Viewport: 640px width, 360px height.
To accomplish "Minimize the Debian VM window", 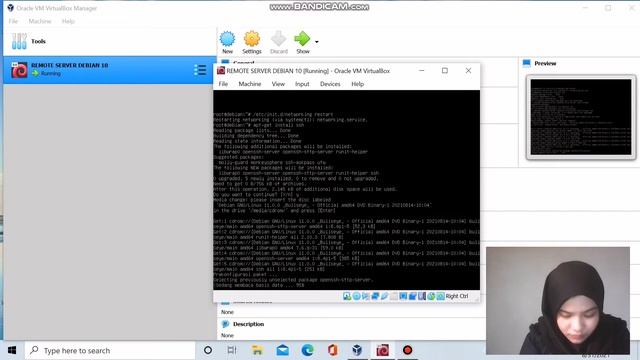I will pos(422,71).
